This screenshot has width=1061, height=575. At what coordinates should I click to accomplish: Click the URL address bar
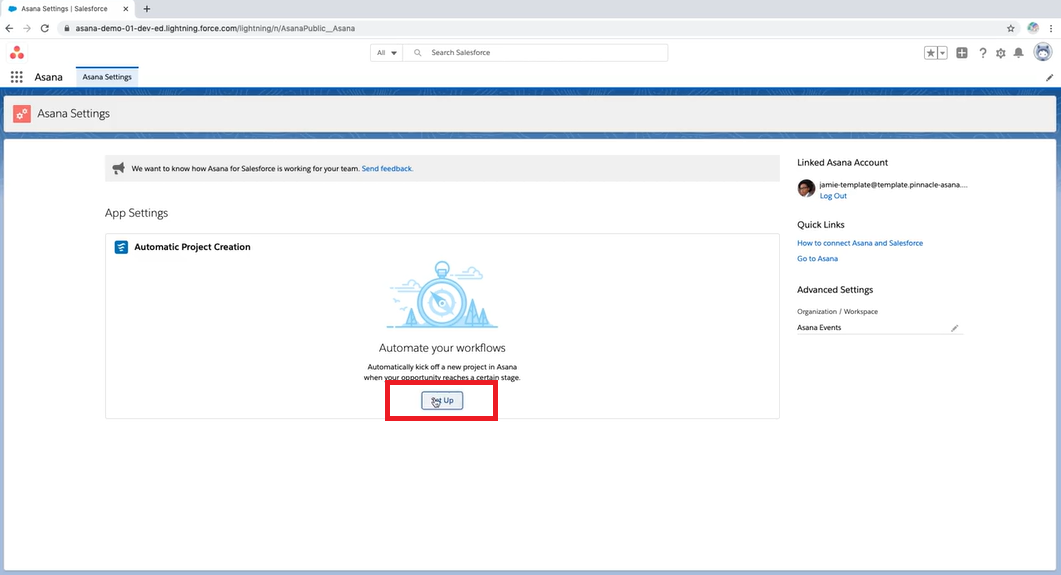[x=533, y=28]
